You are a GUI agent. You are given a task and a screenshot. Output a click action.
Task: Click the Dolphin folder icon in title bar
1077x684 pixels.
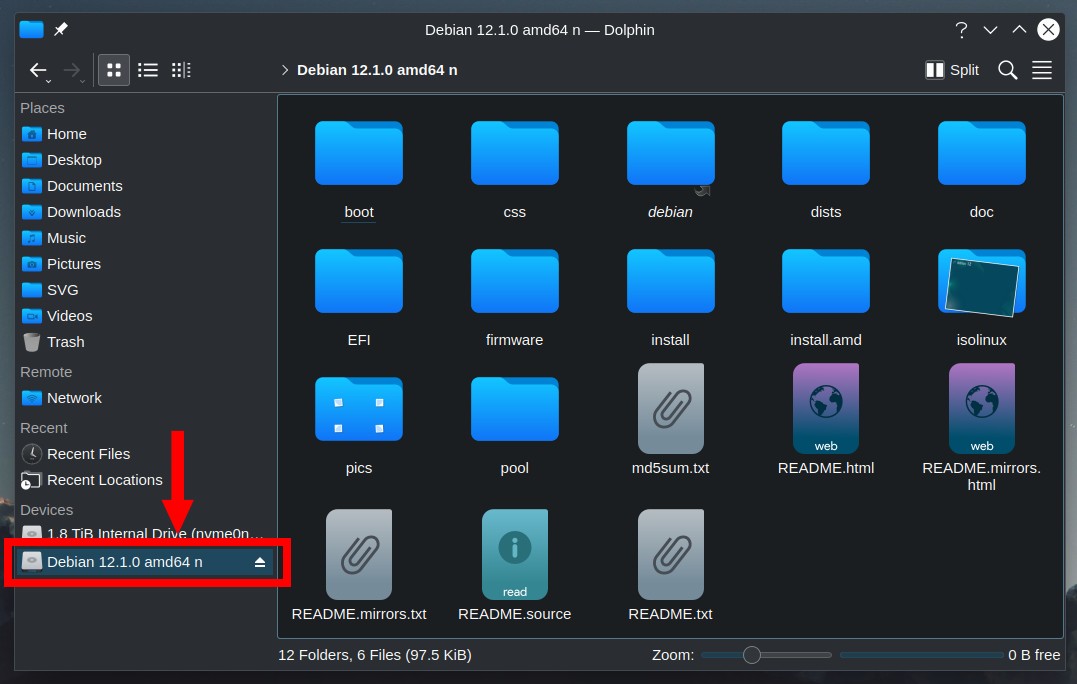tap(32, 29)
